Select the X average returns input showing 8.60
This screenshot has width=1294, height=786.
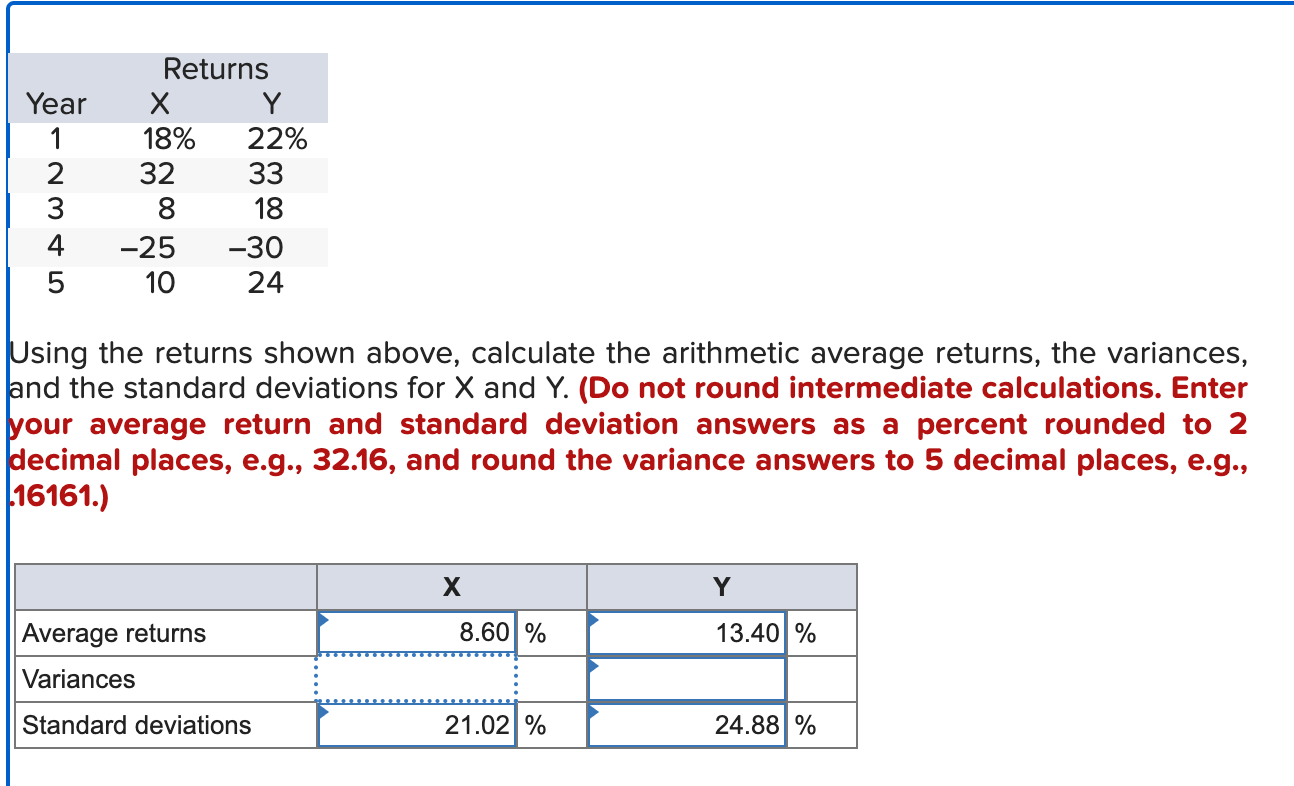click(x=416, y=632)
